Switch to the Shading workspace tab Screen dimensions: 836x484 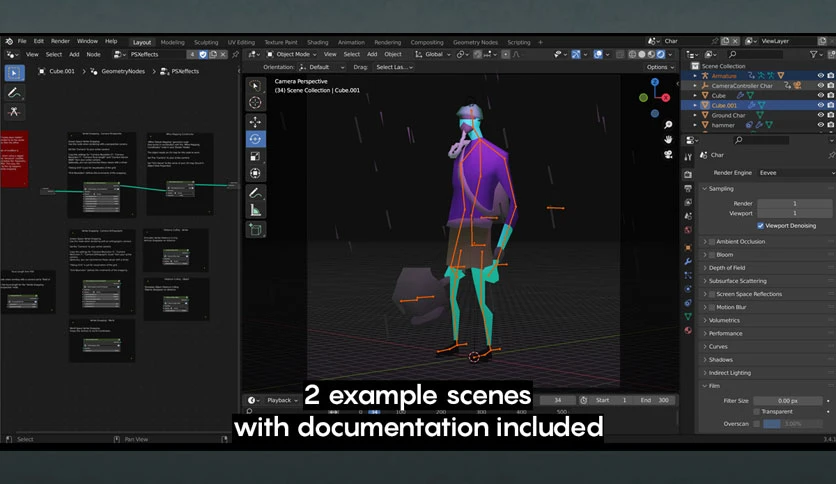pyautogui.click(x=317, y=42)
